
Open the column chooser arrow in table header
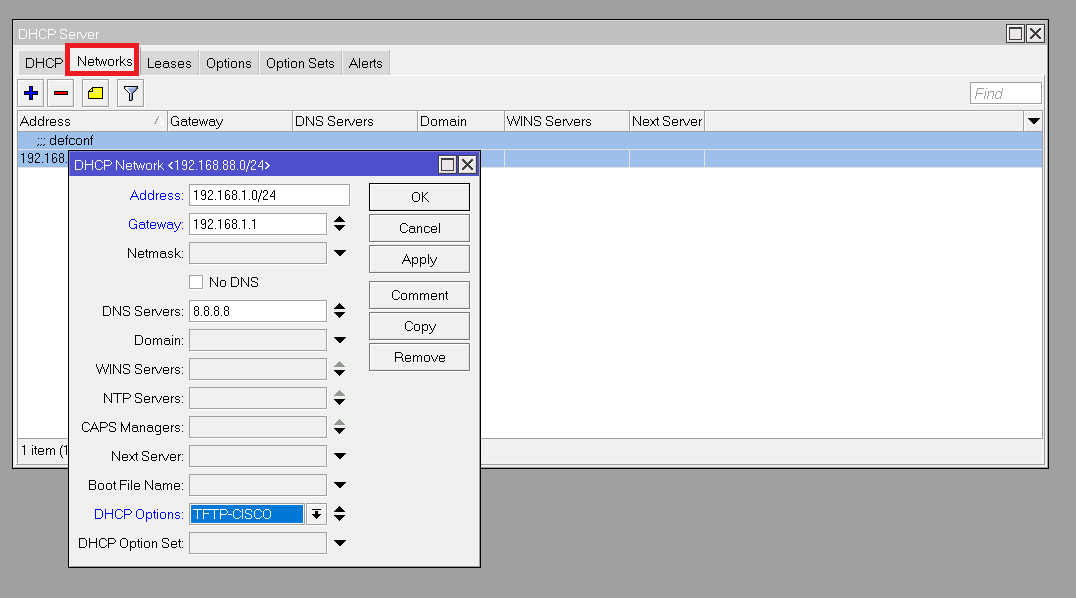click(1034, 121)
